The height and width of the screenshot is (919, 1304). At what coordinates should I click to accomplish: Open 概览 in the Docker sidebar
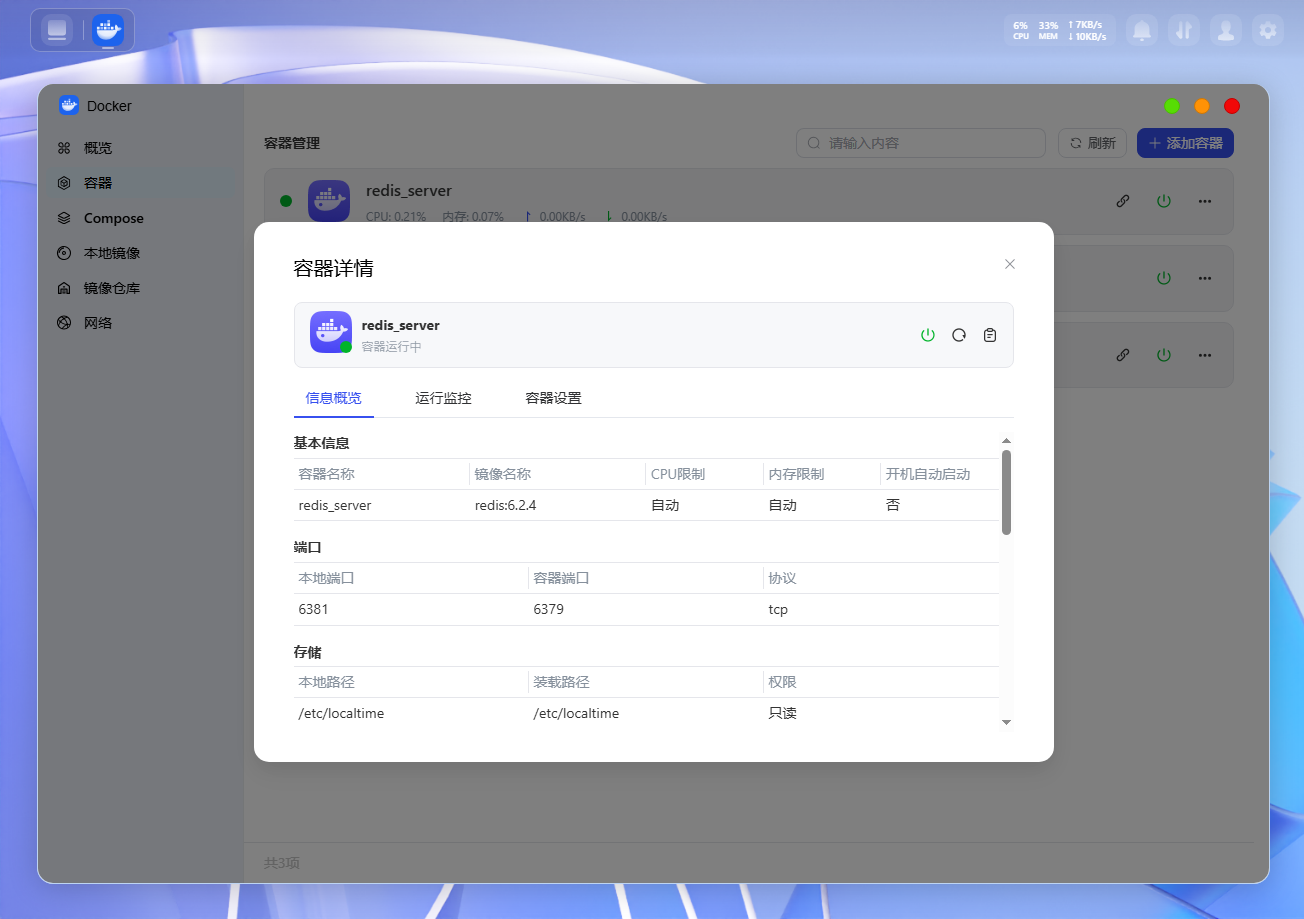point(142,148)
